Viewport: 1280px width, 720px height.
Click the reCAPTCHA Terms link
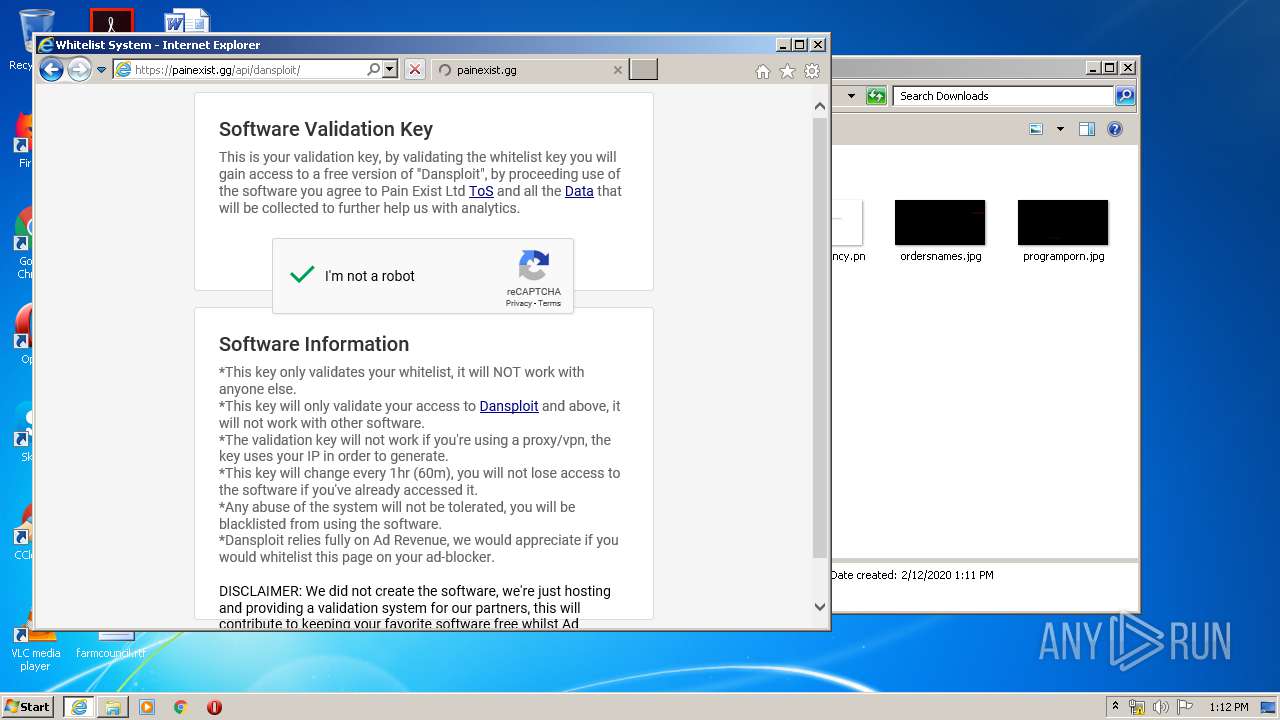point(550,303)
